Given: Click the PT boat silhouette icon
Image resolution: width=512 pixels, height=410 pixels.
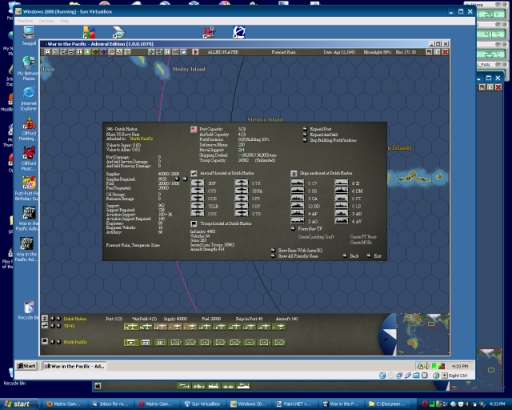Looking at the screenshot, I should (341, 198).
